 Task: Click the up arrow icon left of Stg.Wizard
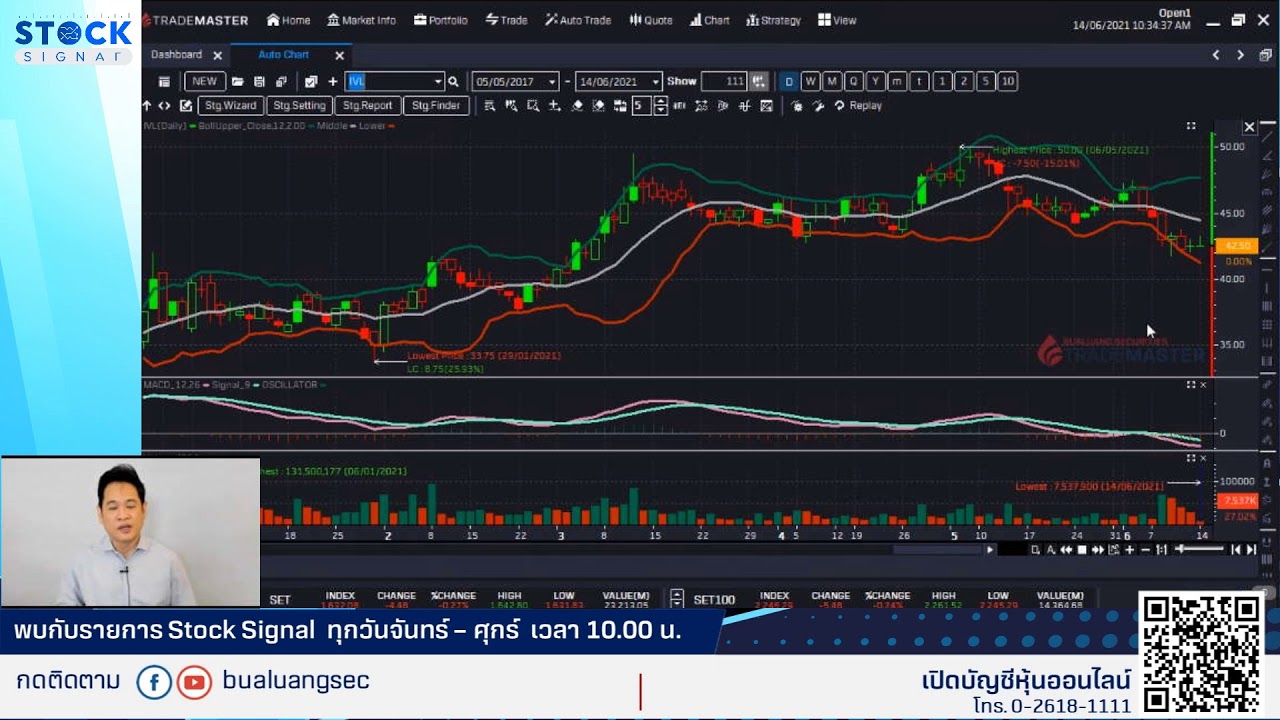coord(147,106)
